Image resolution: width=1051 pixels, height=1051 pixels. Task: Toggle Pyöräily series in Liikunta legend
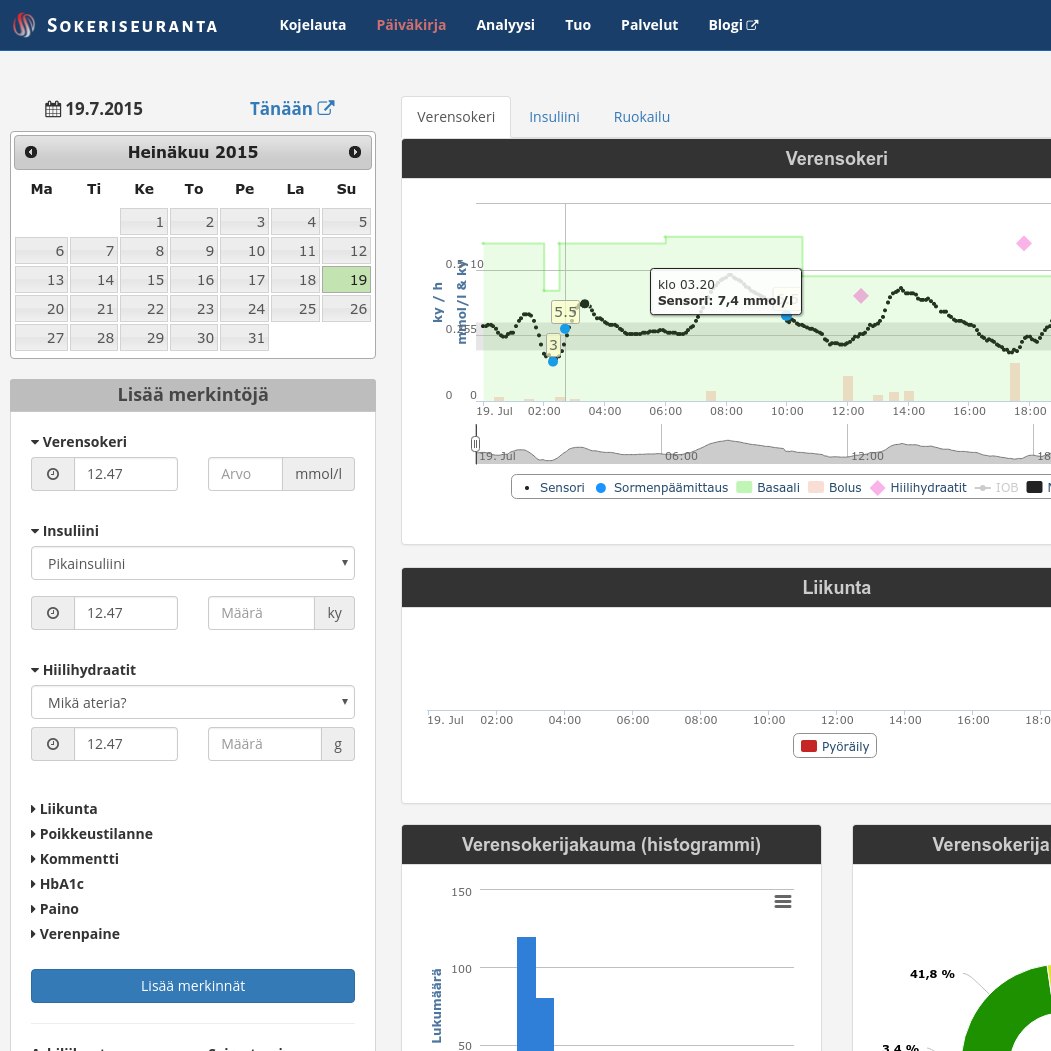click(835, 746)
